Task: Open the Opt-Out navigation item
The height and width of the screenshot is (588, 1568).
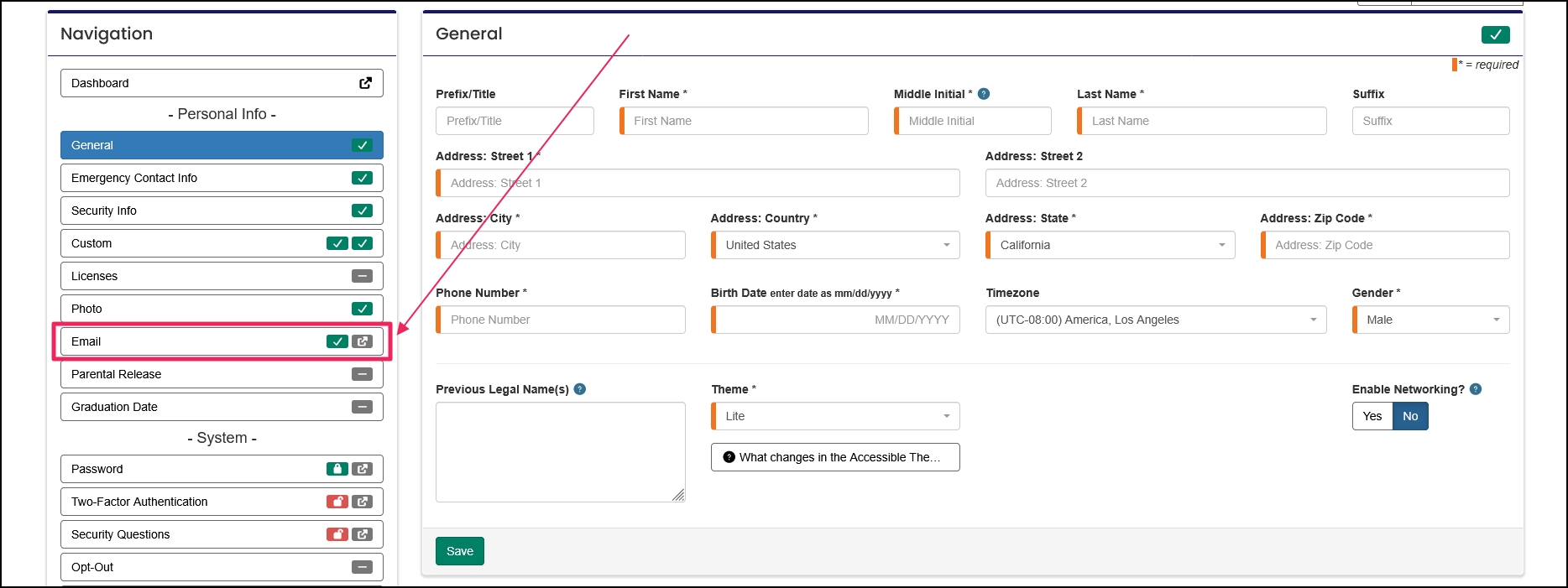Action: pyautogui.click(x=222, y=567)
